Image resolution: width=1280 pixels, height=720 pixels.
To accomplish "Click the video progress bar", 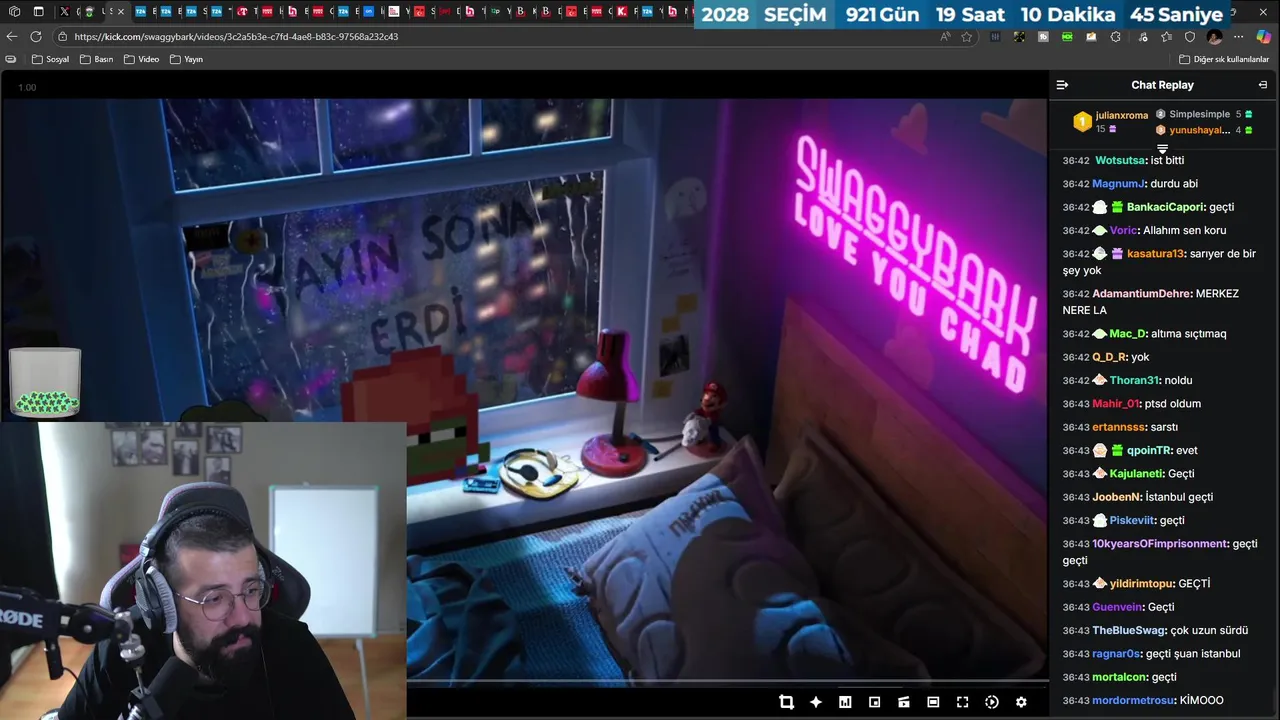I will click(727, 682).
